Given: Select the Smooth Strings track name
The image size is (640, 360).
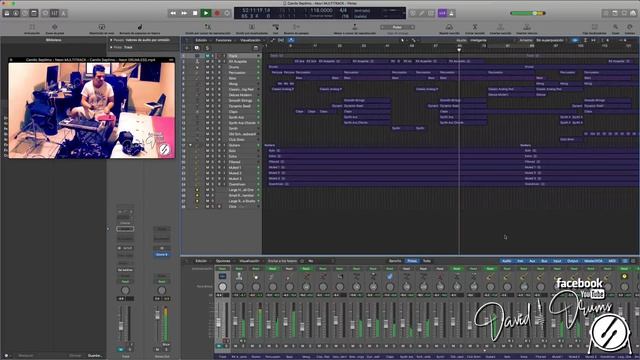Looking at the screenshot, I should tap(240, 100).
